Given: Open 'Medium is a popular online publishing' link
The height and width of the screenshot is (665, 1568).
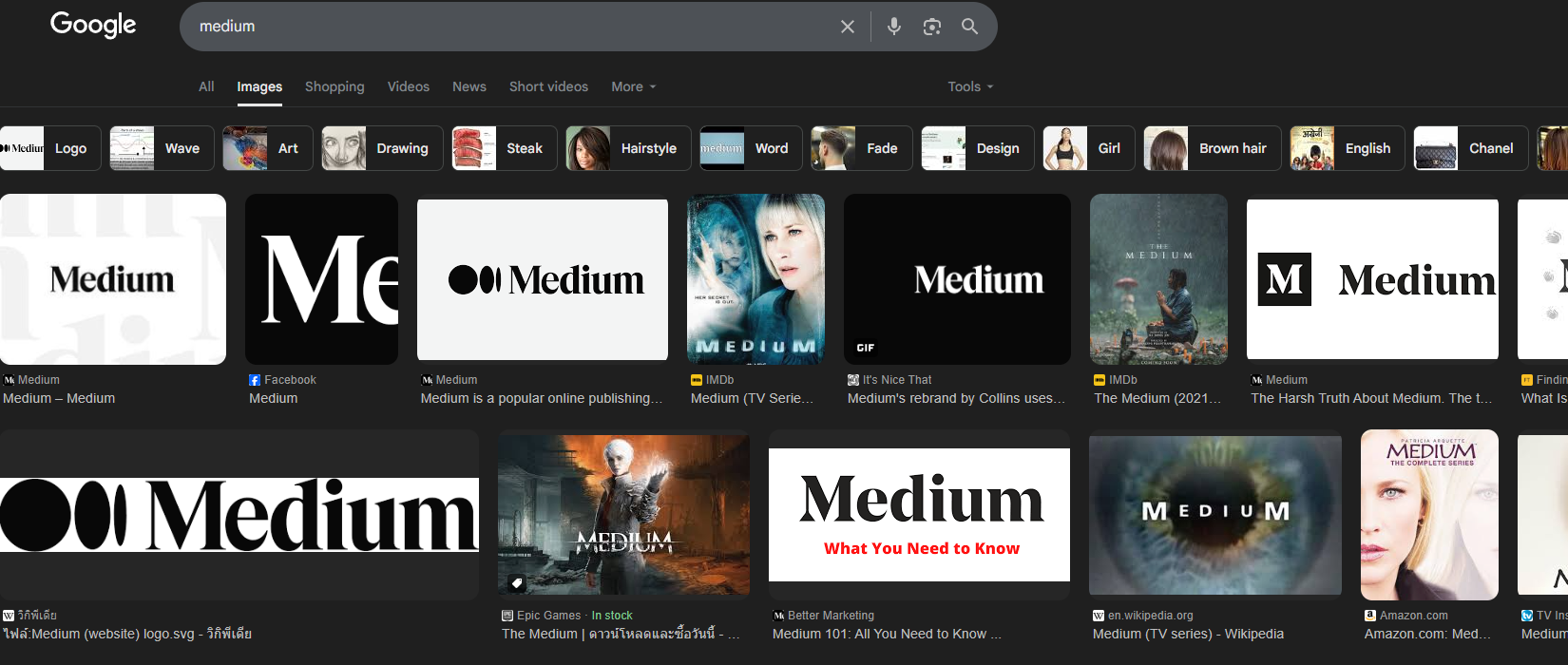Looking at the screenshot, I should click(x=542, y=399).
